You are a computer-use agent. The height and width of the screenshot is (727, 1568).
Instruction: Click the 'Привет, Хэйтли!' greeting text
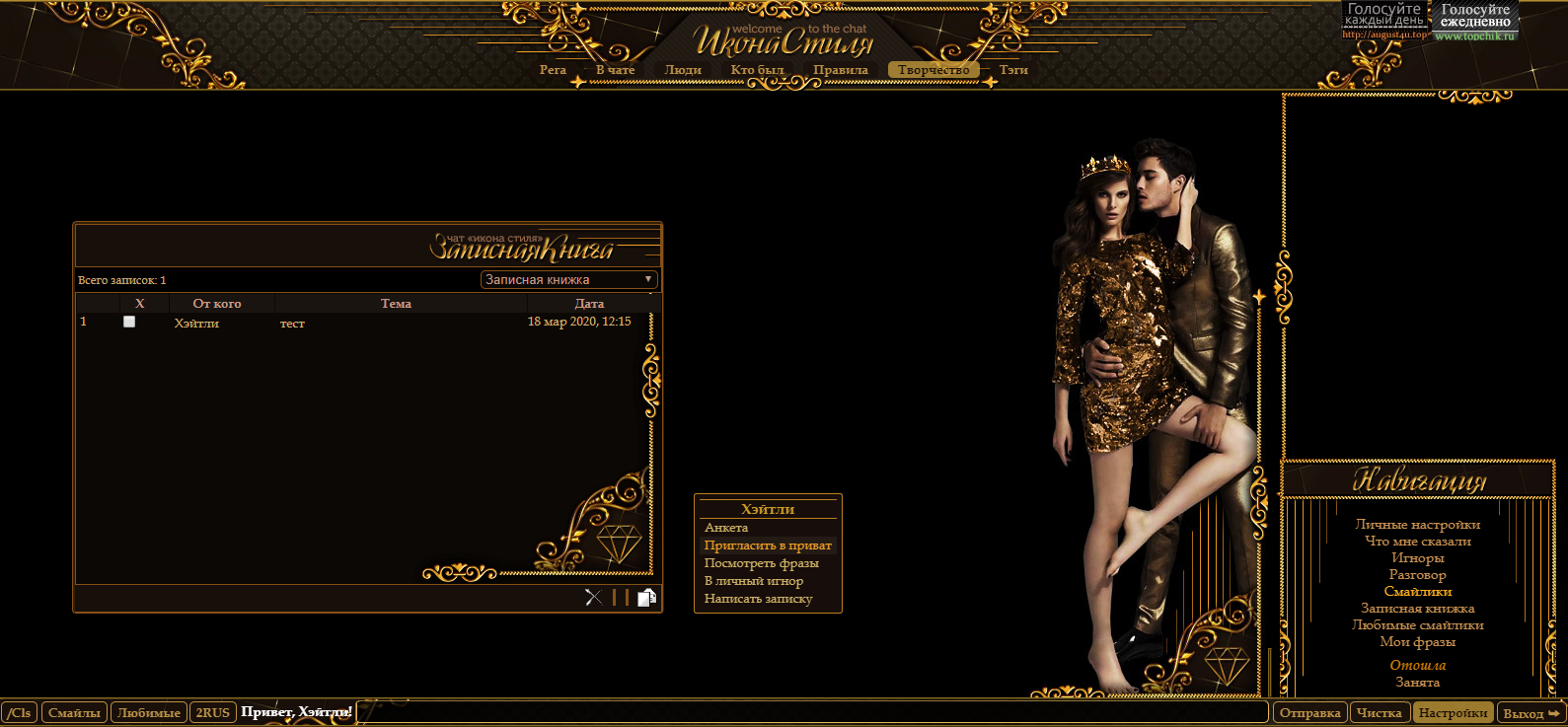click(296, 711)
